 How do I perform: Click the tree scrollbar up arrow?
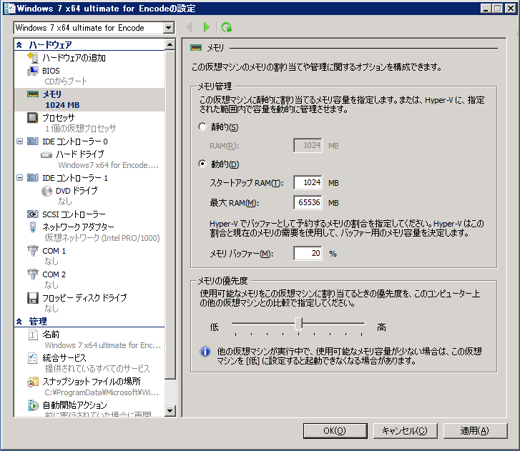170,45
